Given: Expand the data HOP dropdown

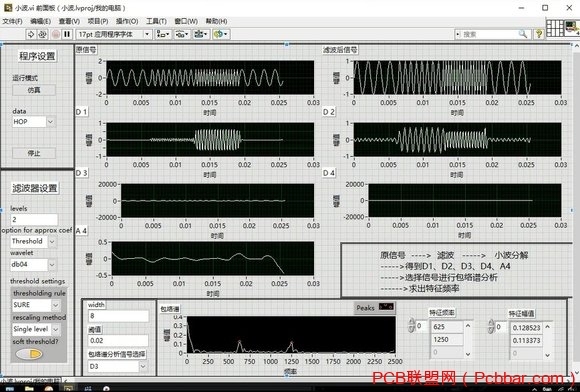Looking at the screenshot, I should tap(51, 122).
